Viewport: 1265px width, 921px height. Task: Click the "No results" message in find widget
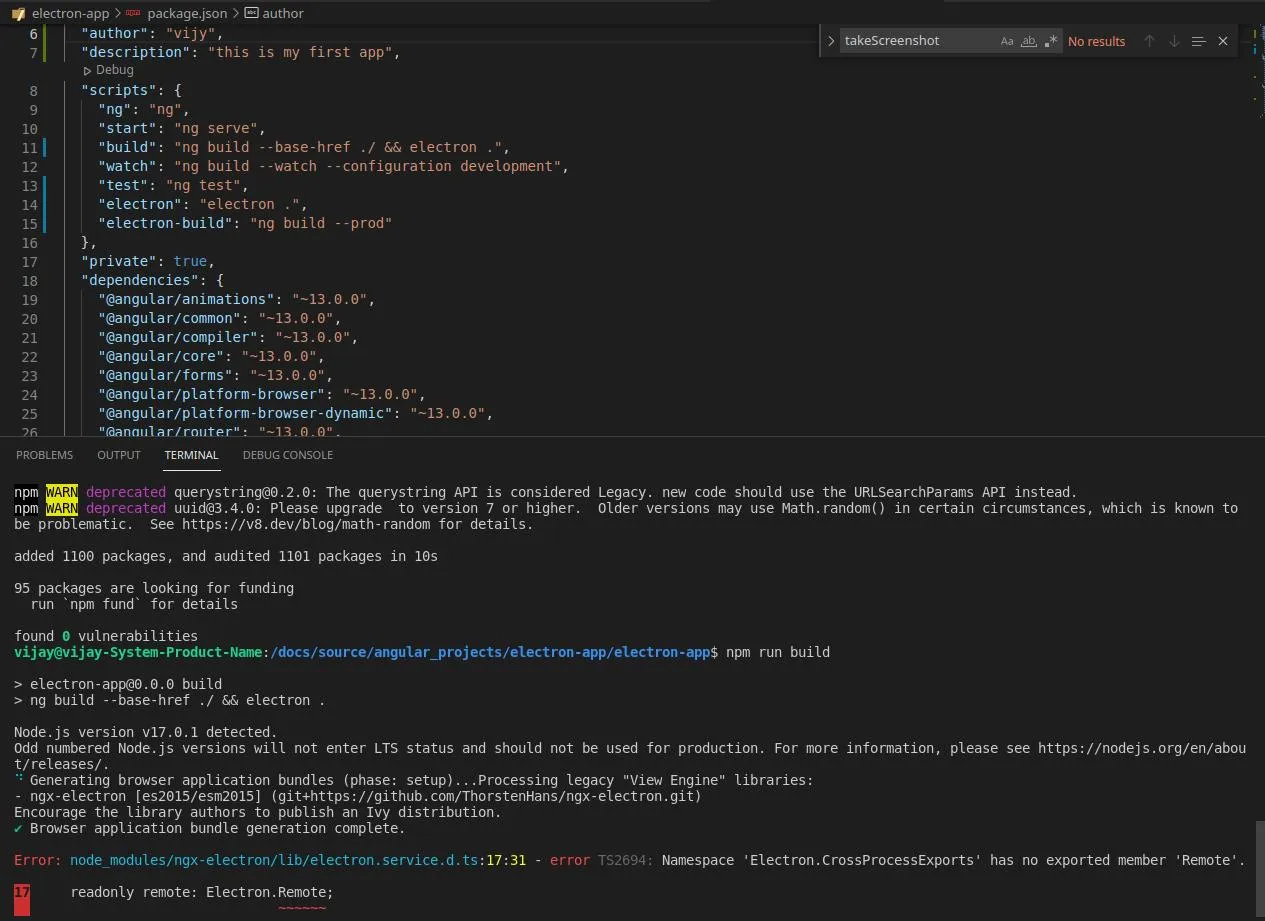[1096, 41]
